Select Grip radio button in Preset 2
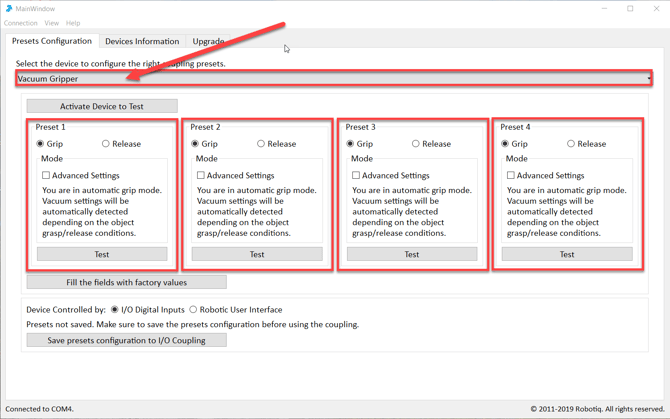670x419 pixels. pos(196,144)
